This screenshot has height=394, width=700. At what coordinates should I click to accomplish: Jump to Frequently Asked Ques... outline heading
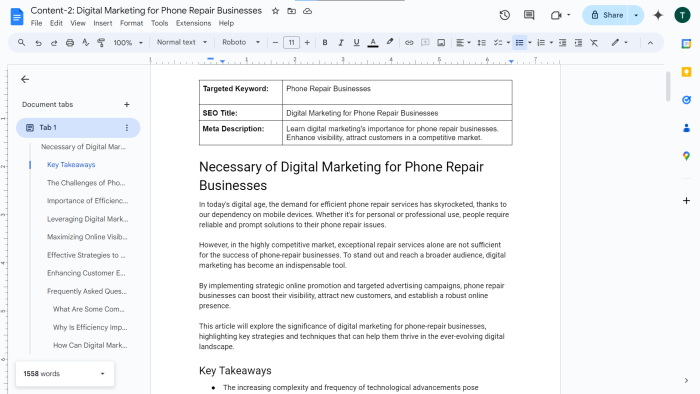[x=87, y=291]
